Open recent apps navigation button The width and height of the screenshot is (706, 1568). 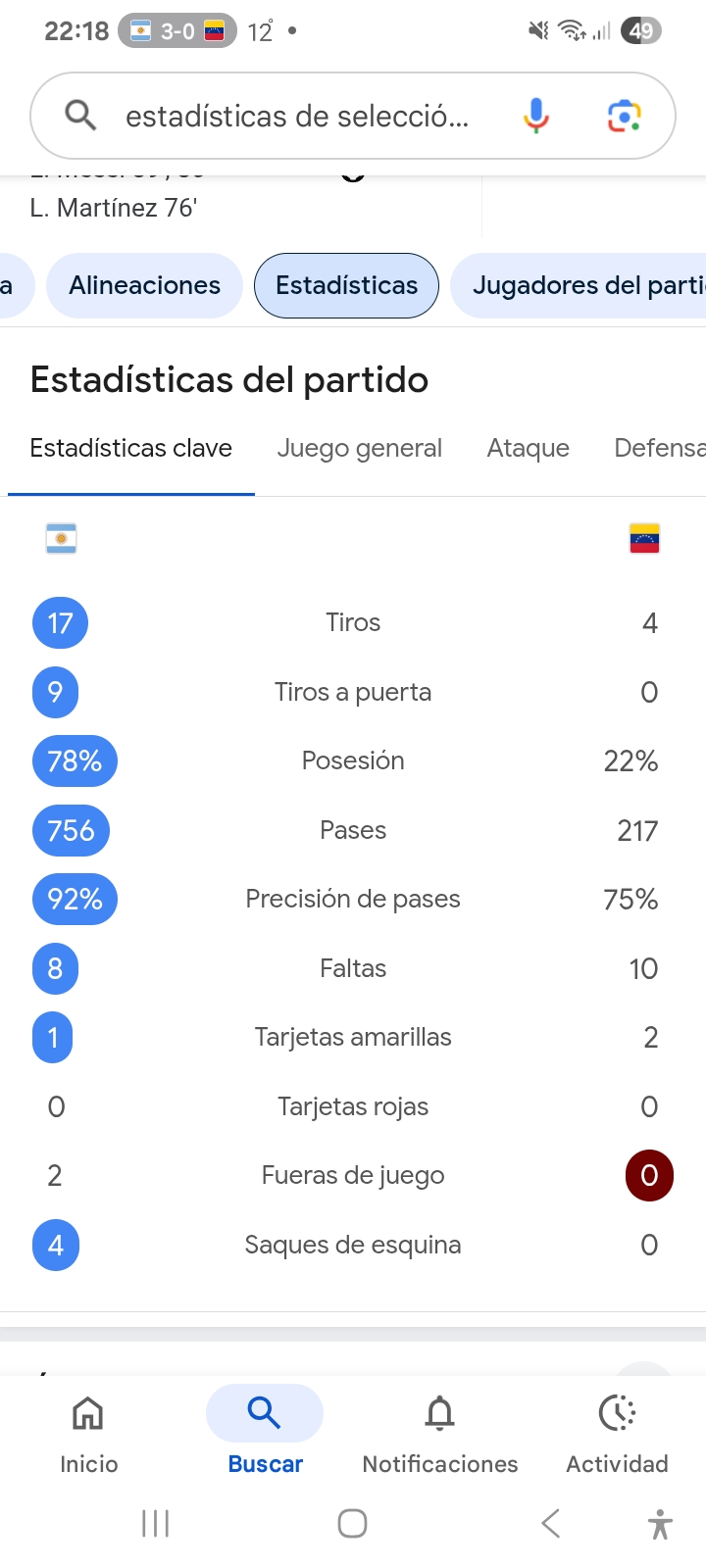pyautogui.click(x=156, y=1524)
